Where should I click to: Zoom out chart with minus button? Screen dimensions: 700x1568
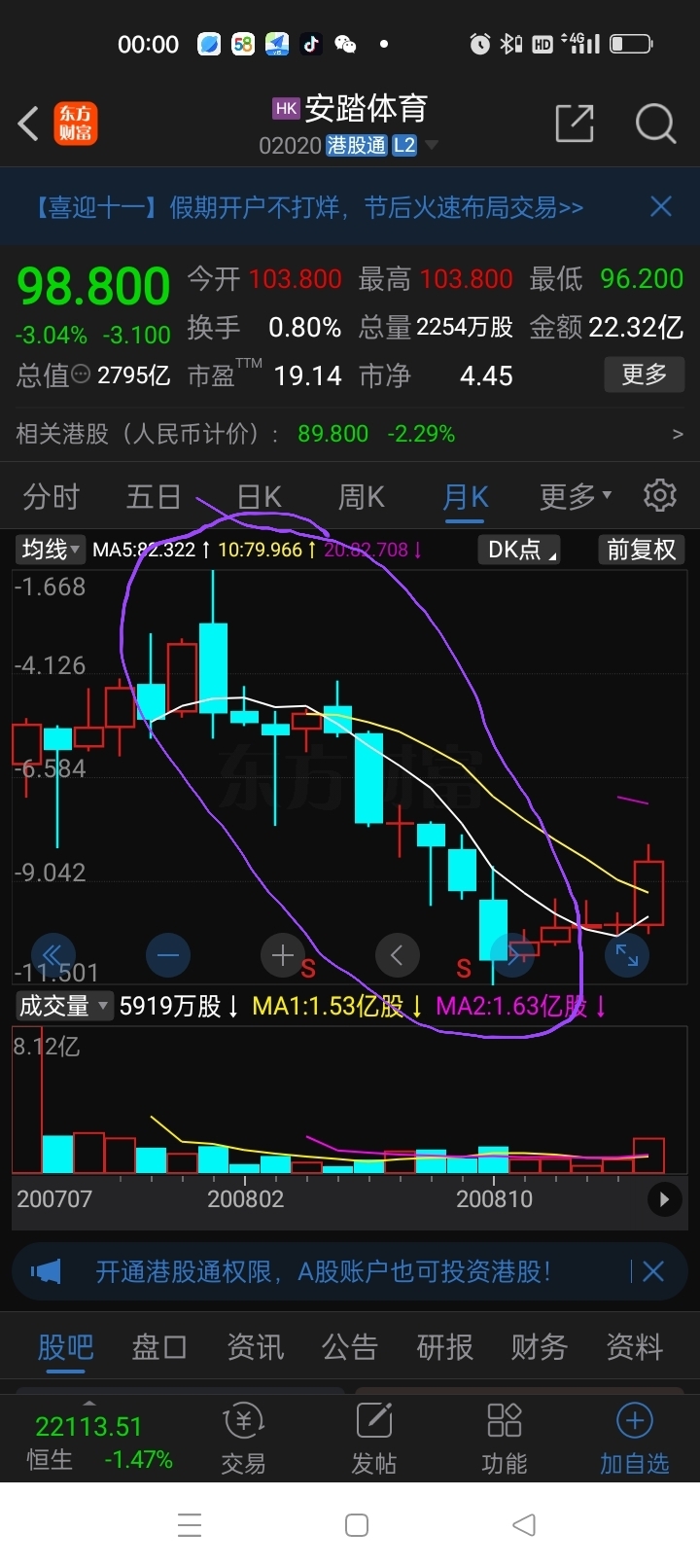click(x=167, y=956)
